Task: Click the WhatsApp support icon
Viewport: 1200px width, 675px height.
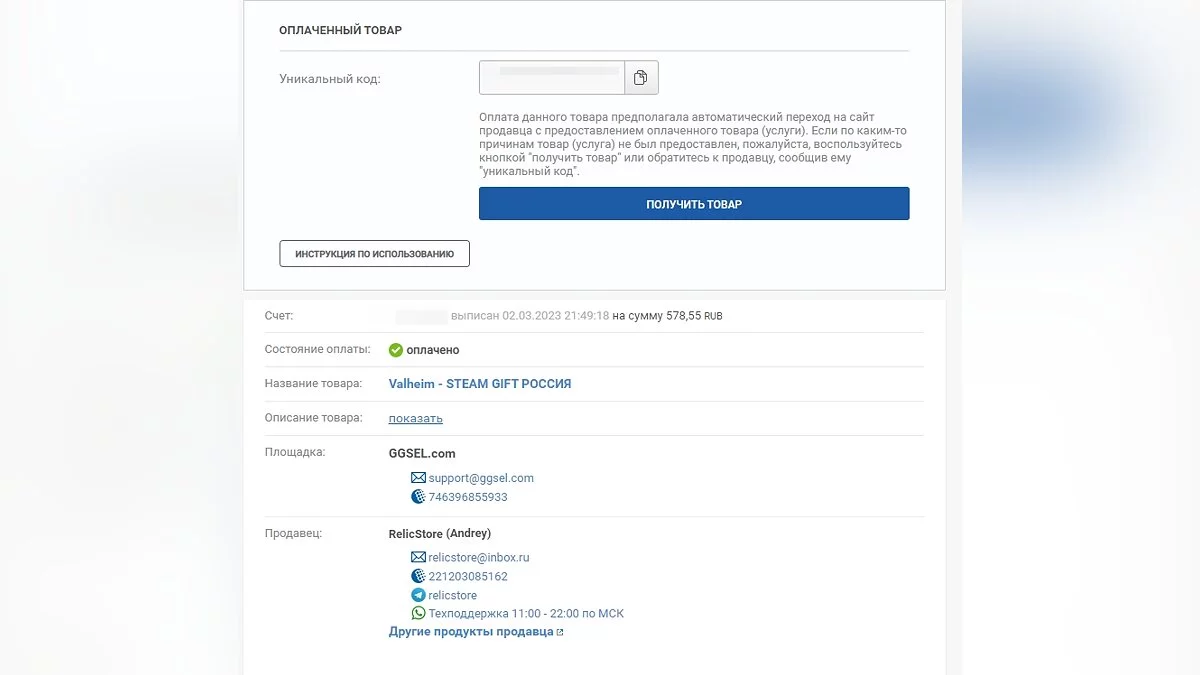Action: tap(418, 613)
